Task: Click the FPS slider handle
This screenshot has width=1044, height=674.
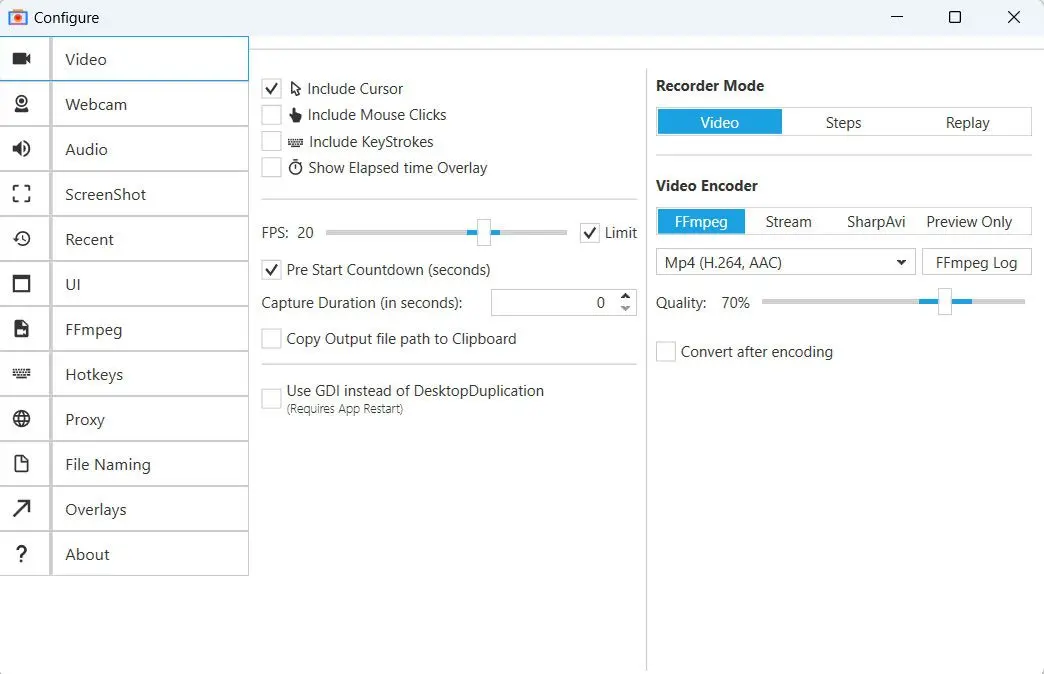Action: coord(484,232)
